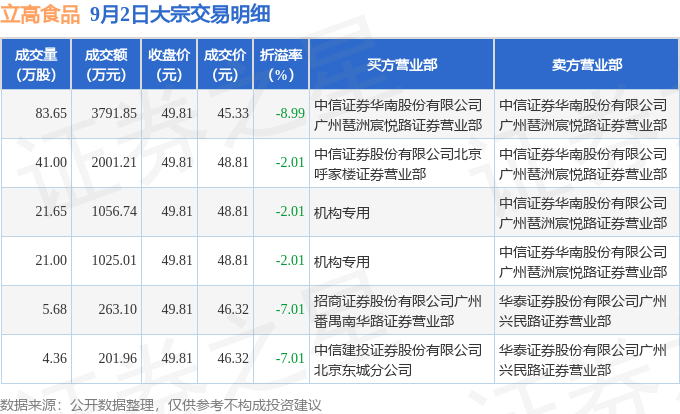The image size is (680, 414).
Task: Click the 折溢率(%) column header
Action: coord(281,65)
